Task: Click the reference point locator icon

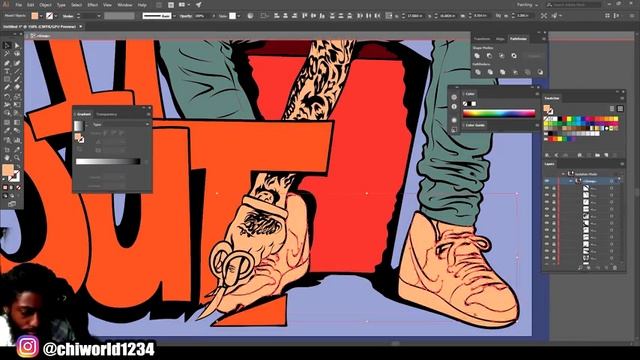Action: [389, 16]
